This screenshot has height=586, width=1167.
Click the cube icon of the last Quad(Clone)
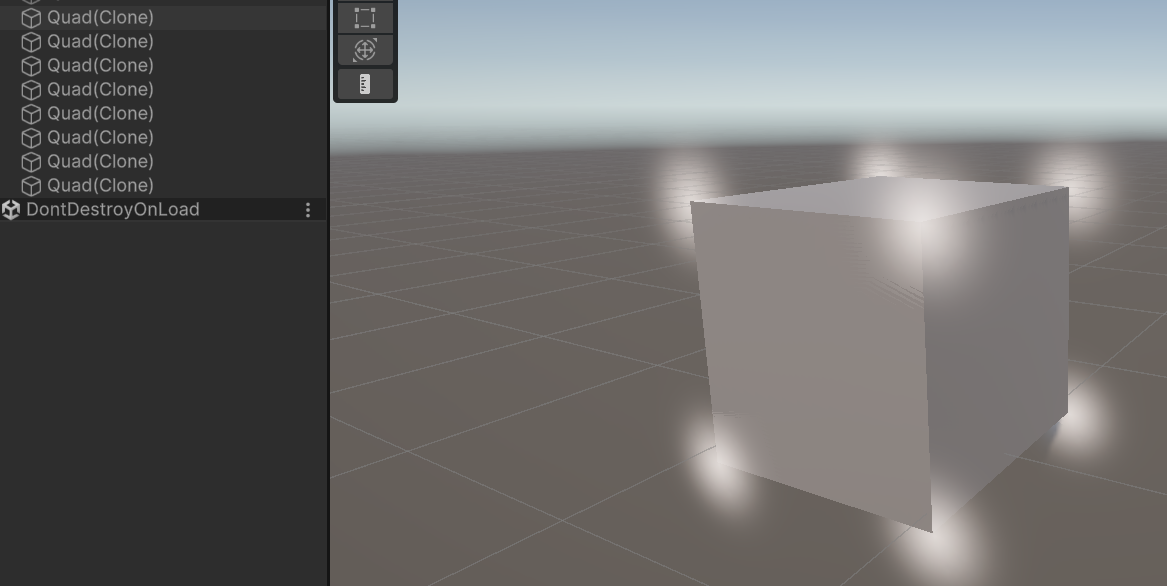pos(31,185)
